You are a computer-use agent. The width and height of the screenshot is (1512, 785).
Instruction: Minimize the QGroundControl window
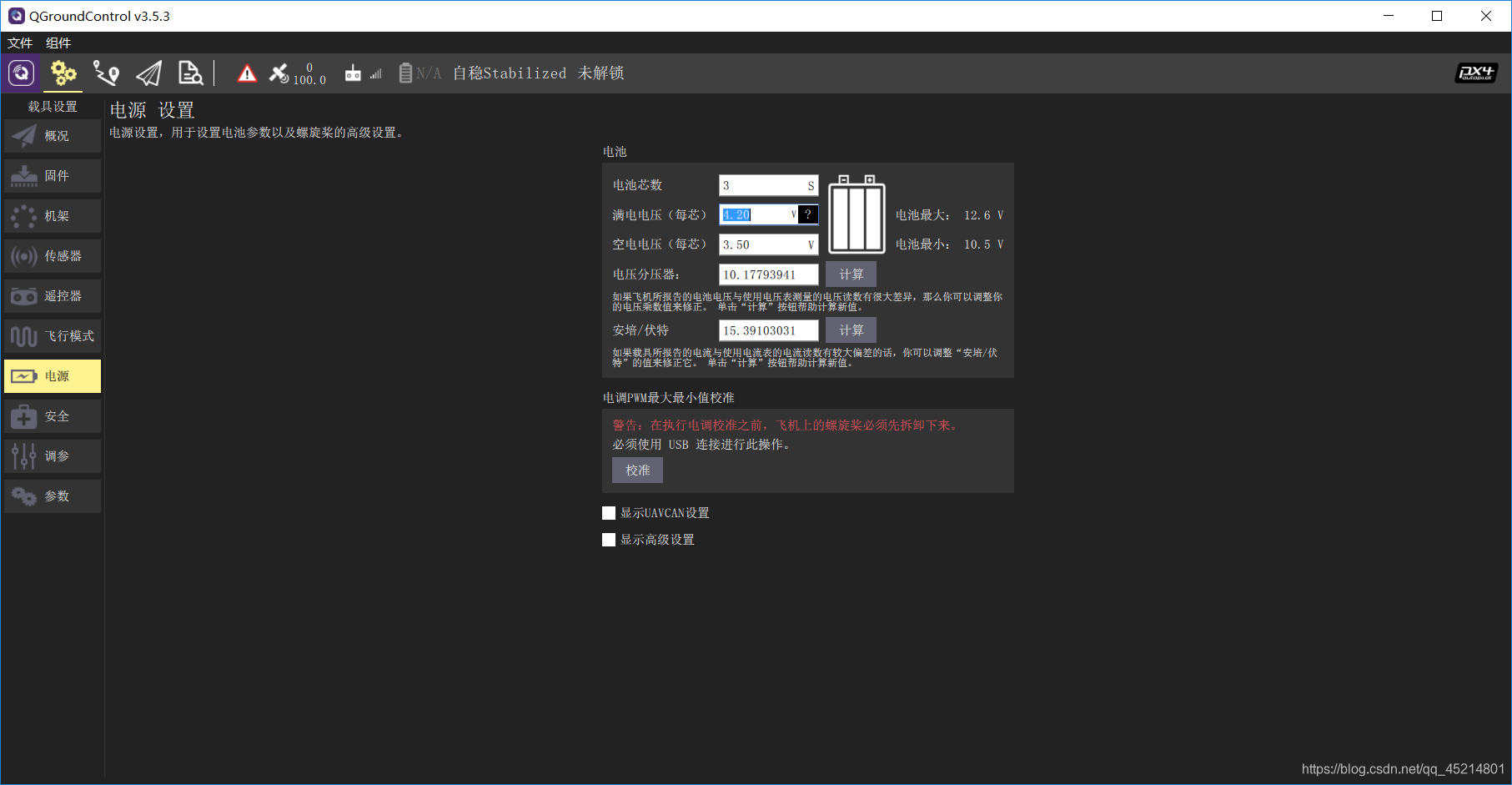(1389, 16)
